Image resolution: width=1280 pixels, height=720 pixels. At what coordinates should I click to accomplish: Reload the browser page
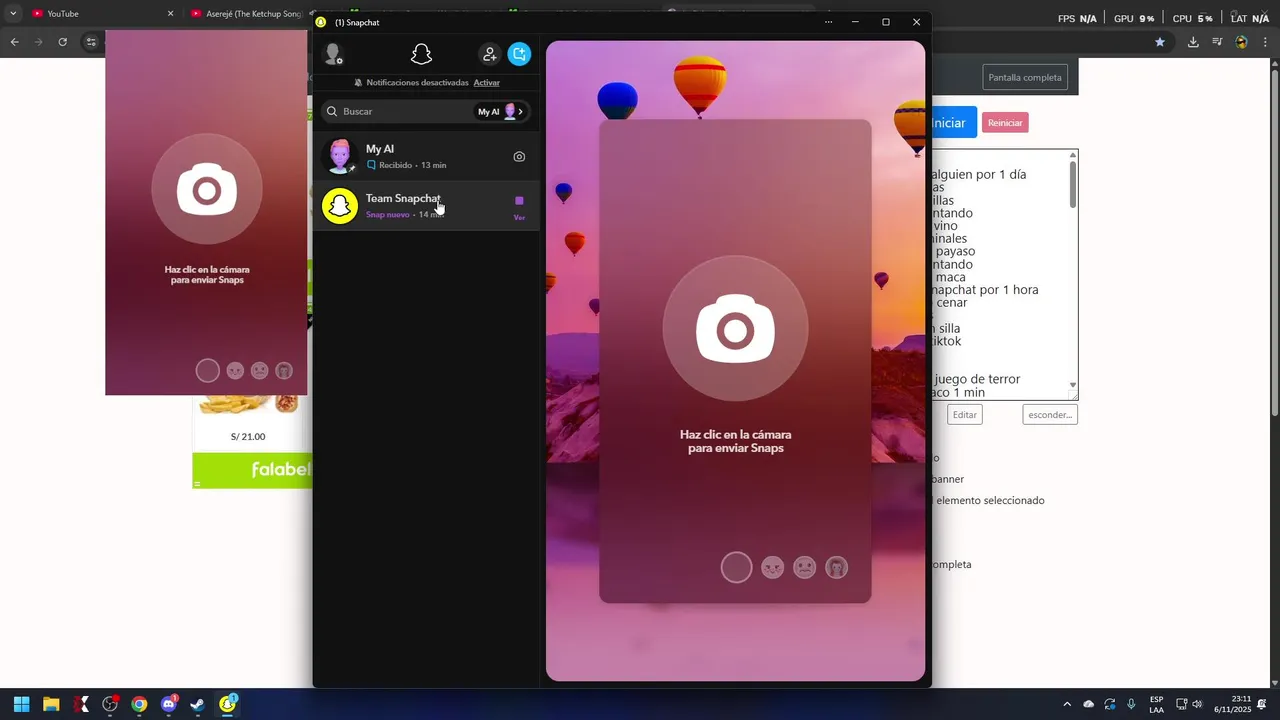pos(62,42)
